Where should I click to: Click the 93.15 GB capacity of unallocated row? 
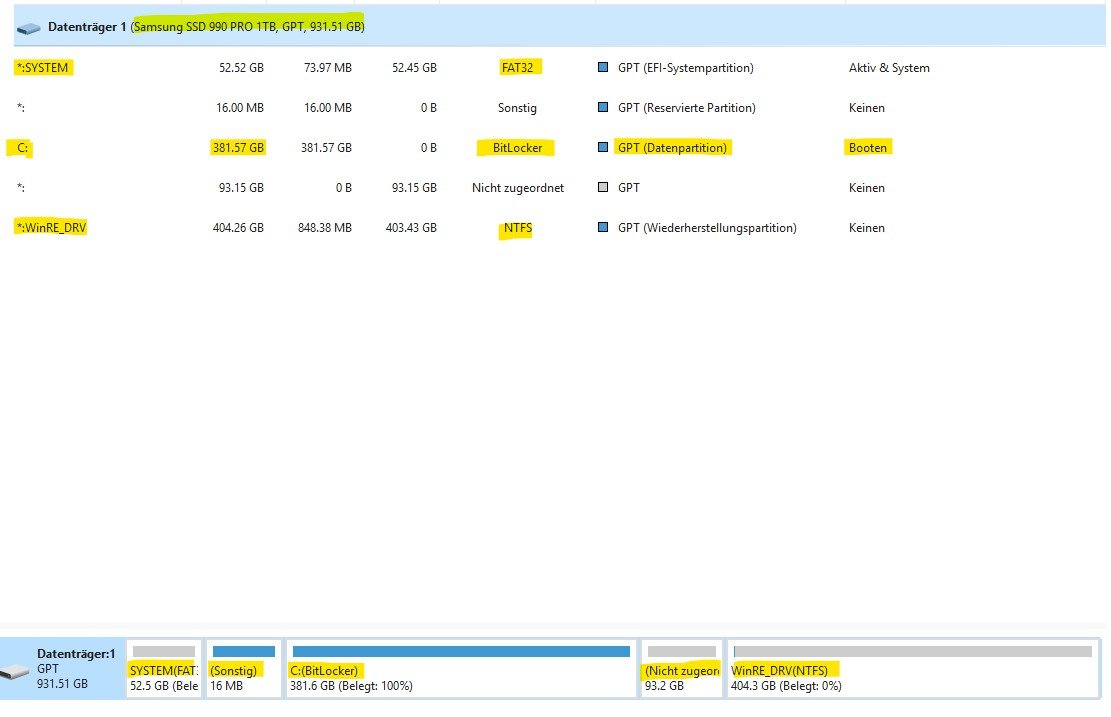(x=241, y=188)
